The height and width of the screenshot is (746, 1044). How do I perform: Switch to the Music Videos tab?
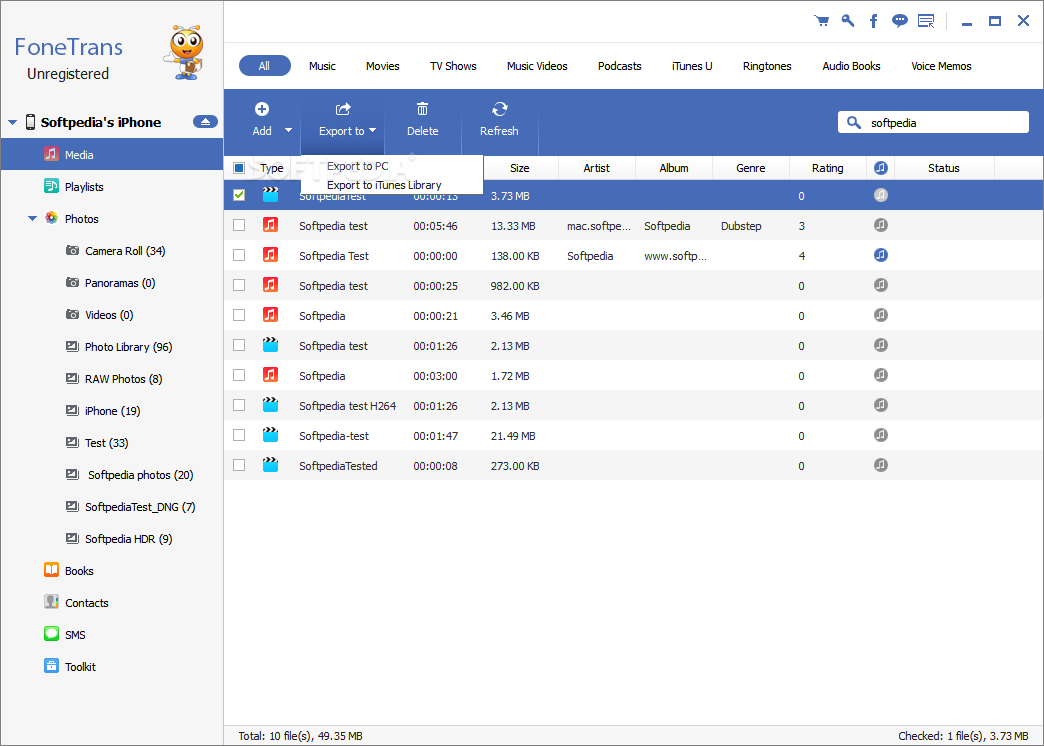537,66
